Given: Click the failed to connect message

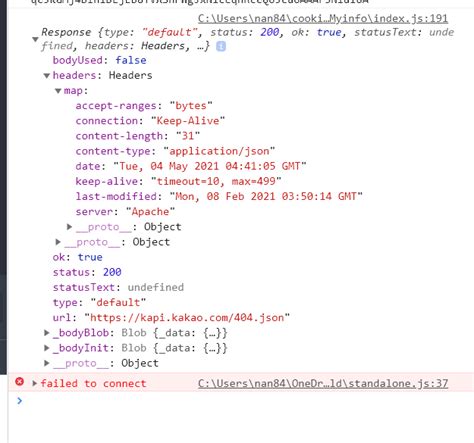Looking at the screenshot, I should pos(93,383).
